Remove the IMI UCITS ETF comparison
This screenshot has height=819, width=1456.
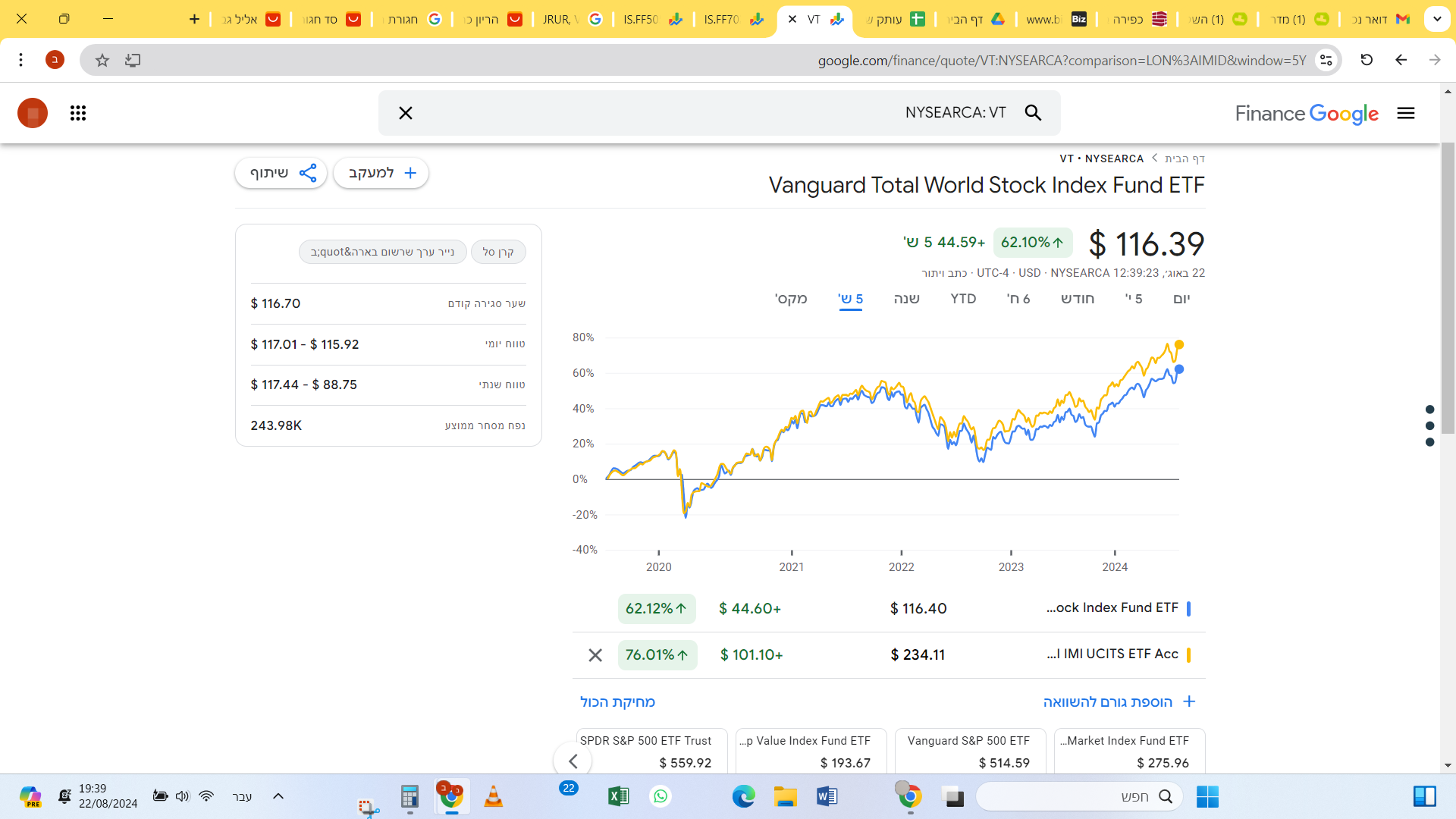point(595,655)
